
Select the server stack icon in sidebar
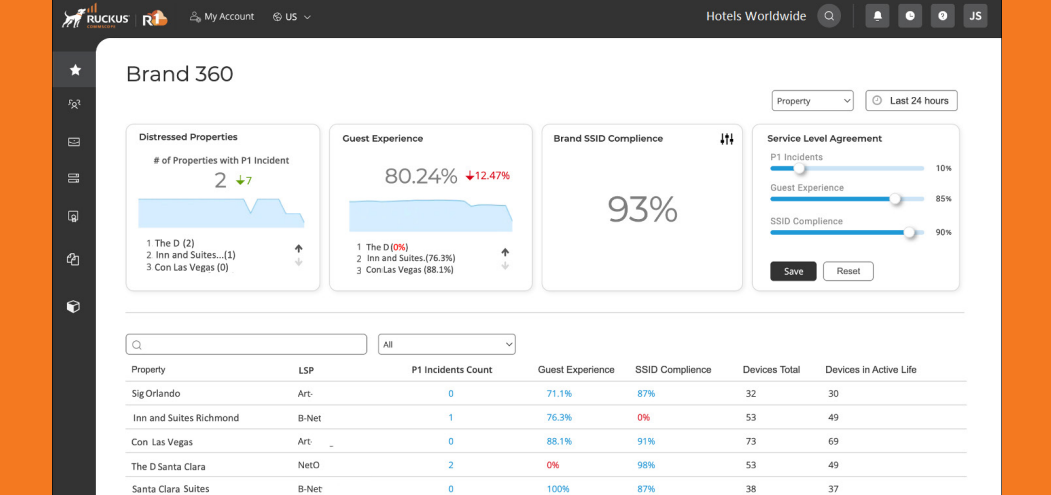tap(74, 178)
